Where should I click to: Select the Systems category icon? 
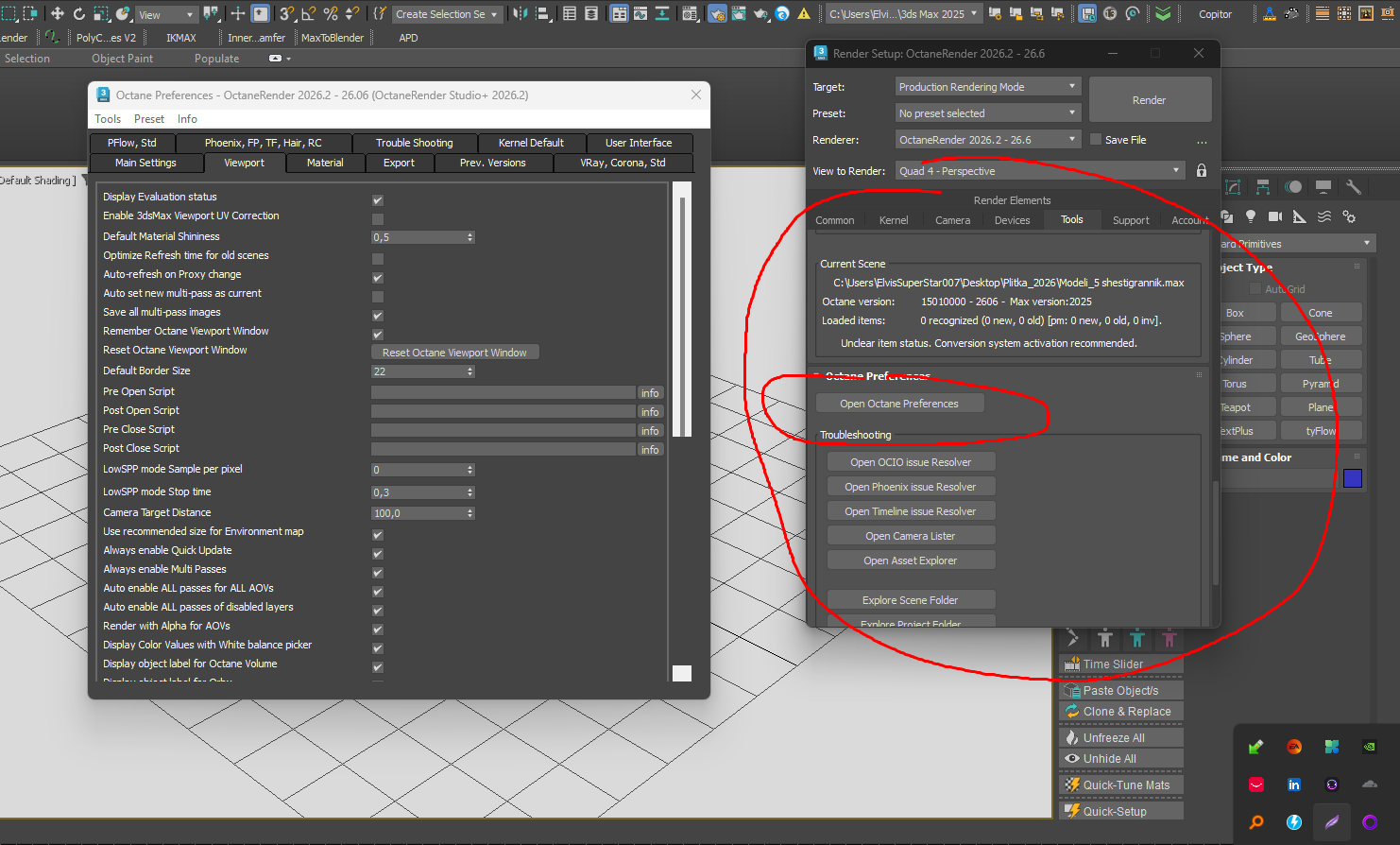coord(1349,216)
